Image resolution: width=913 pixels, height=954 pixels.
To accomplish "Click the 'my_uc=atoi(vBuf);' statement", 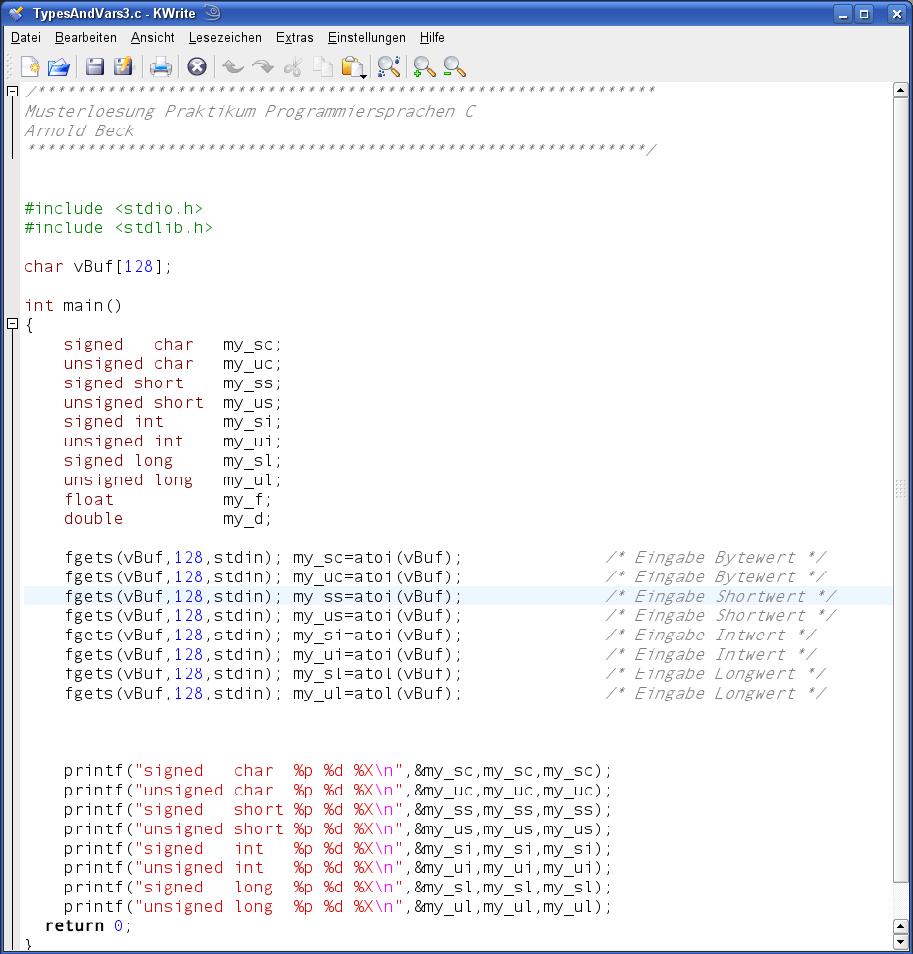I will pyautogui.click(x=377, y=577).
